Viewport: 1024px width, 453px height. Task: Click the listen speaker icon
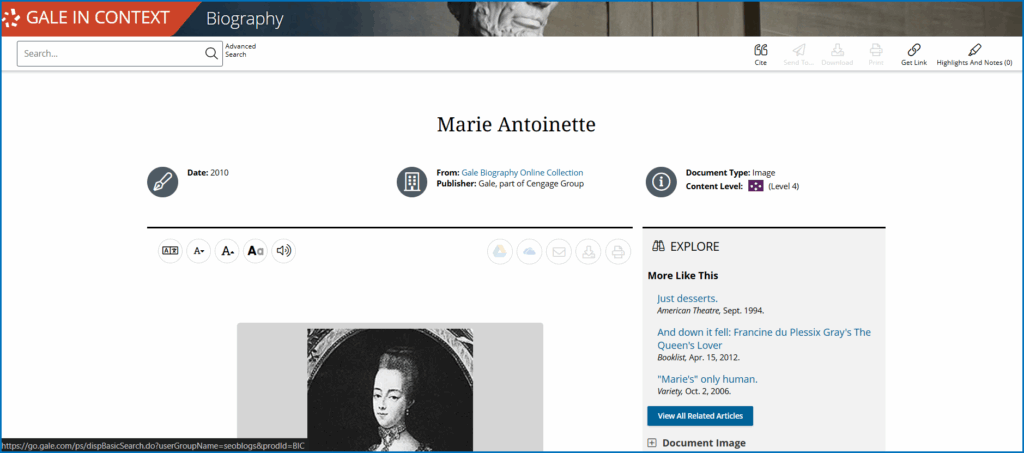click(x=284, y=251)
